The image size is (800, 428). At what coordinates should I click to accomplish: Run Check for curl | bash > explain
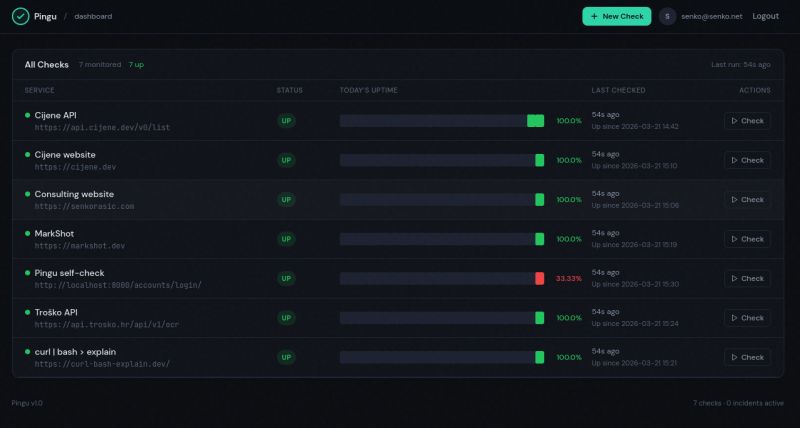[747, 357]
